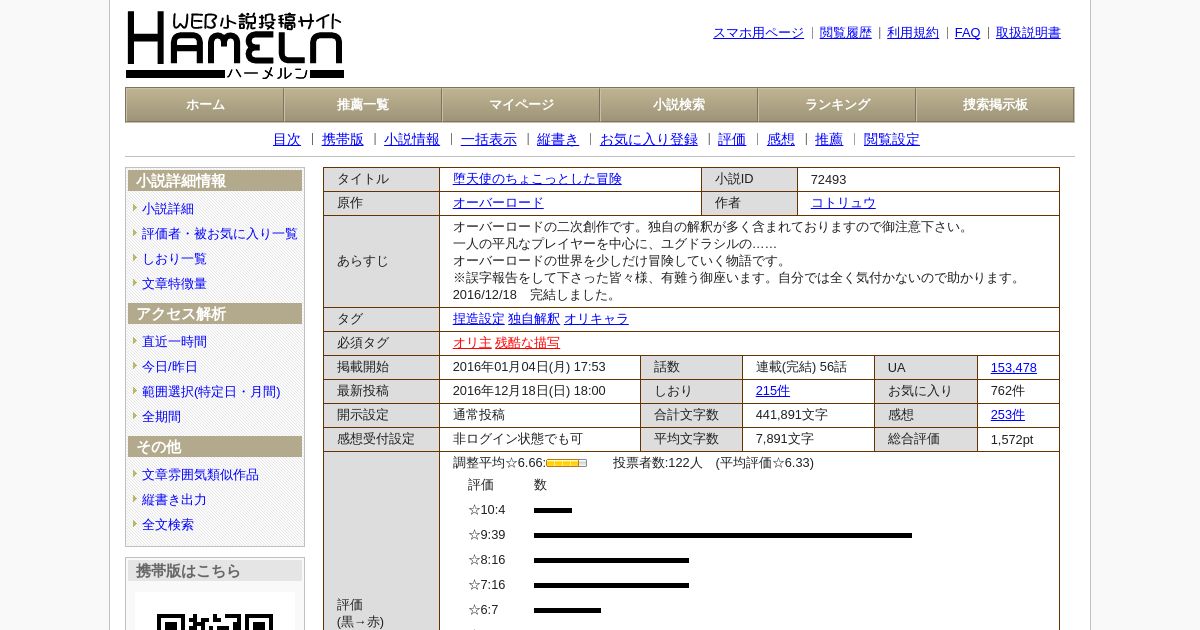Screen dimensions: 1200x630
Task: Click the Hameln site logo
Action: [x=235, y=45]
